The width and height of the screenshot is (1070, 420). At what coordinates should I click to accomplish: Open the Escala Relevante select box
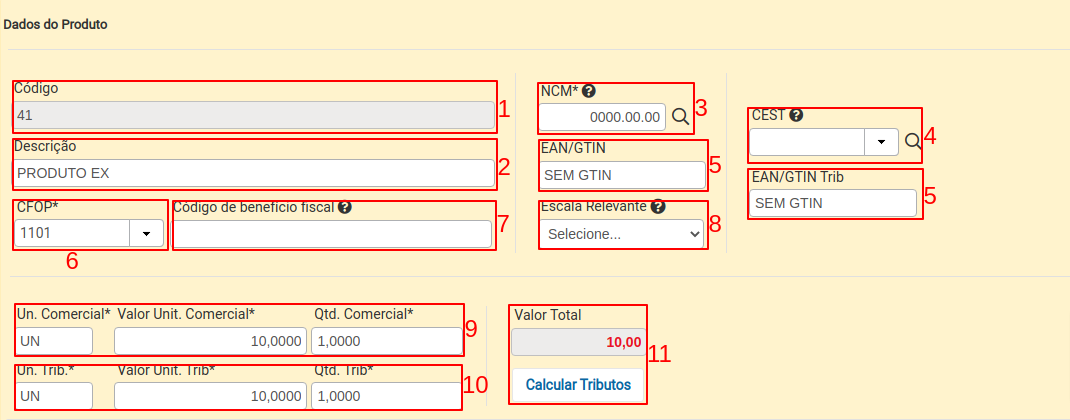coord(624,234)
